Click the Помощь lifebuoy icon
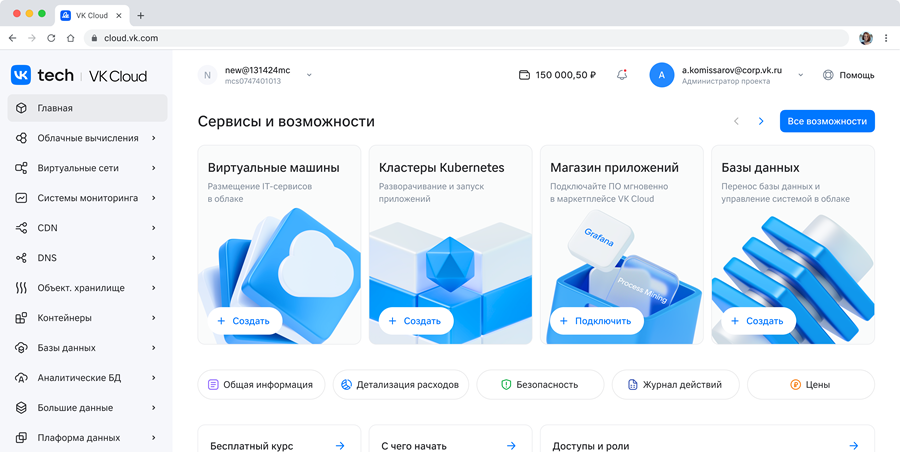The height and width of the screenshot is (452, 900). [828, 75]
